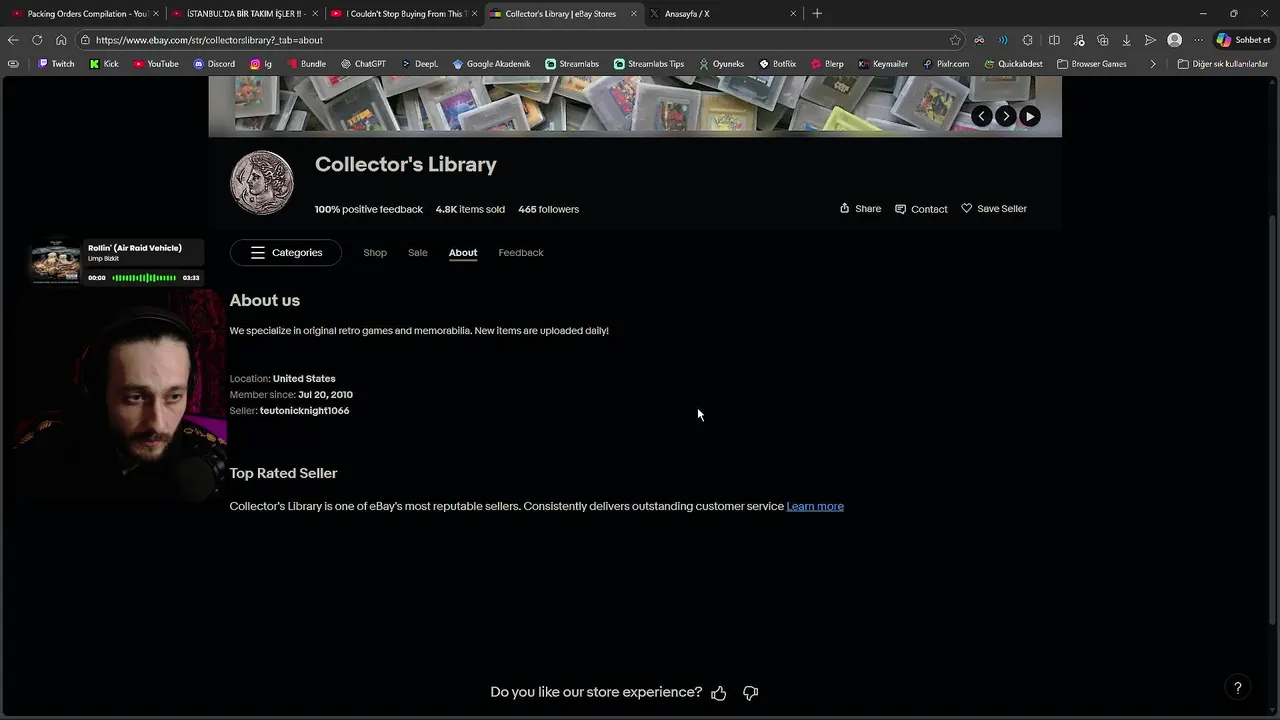Screen dimensions: 1280x720
Task: Open a new browser tab
Action: (x=817, y=14)
